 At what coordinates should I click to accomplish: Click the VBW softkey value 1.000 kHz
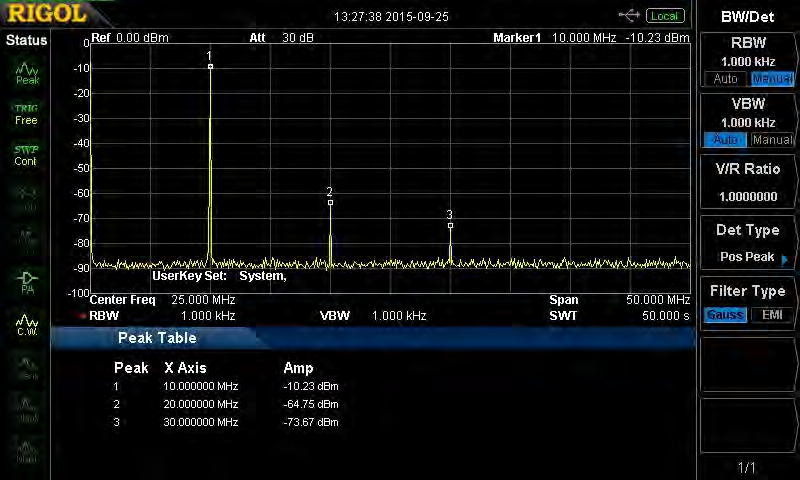748,122
